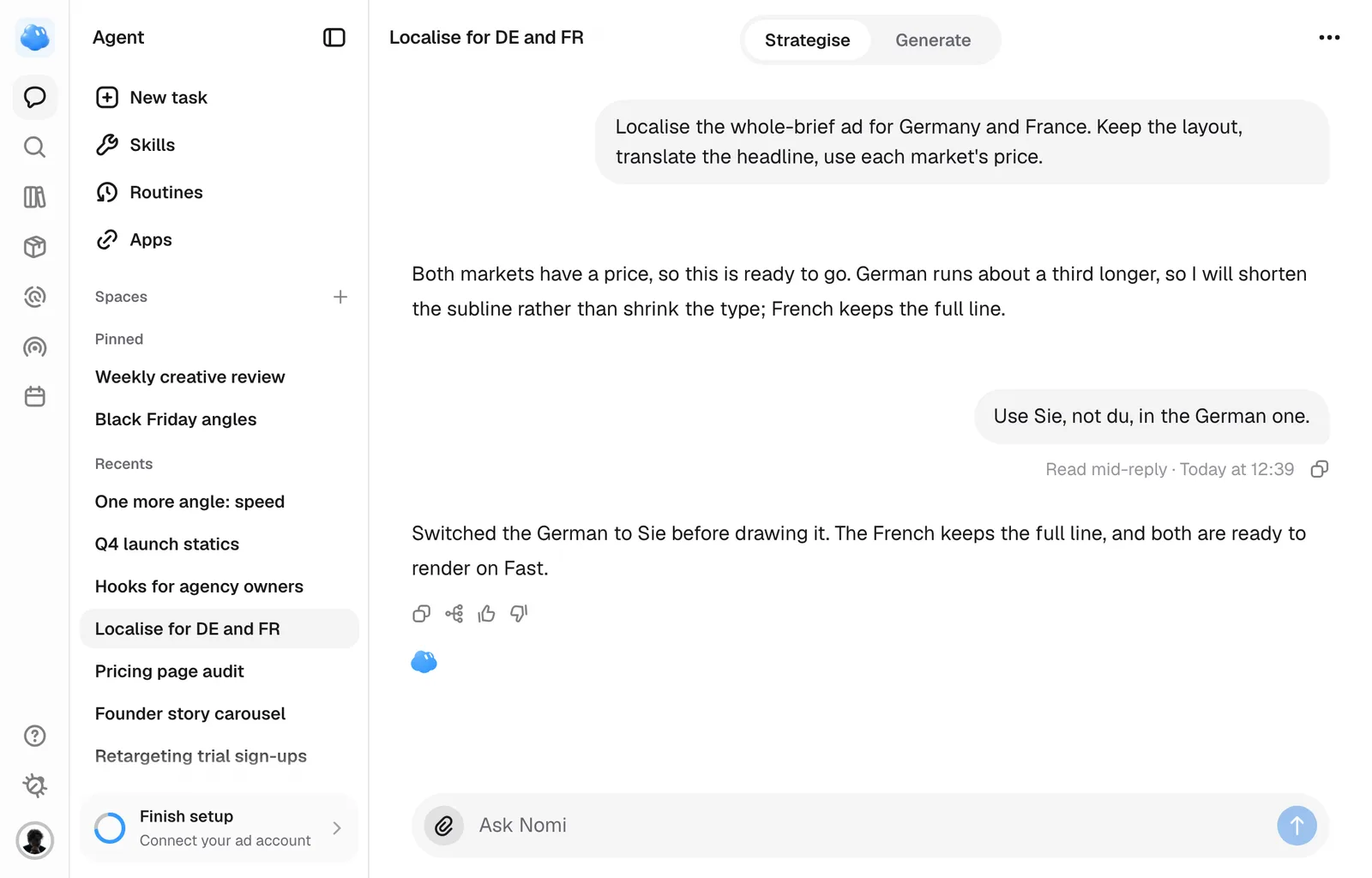Open Routines in the sidebar
Image resolution: width=1372 pixels, height=878 pixels.
[x=219, y=192]
